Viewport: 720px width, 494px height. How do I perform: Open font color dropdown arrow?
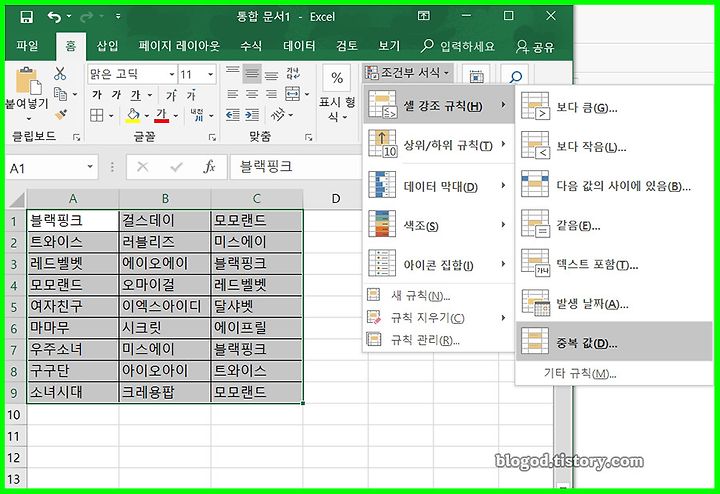click(x=175, y=116)
